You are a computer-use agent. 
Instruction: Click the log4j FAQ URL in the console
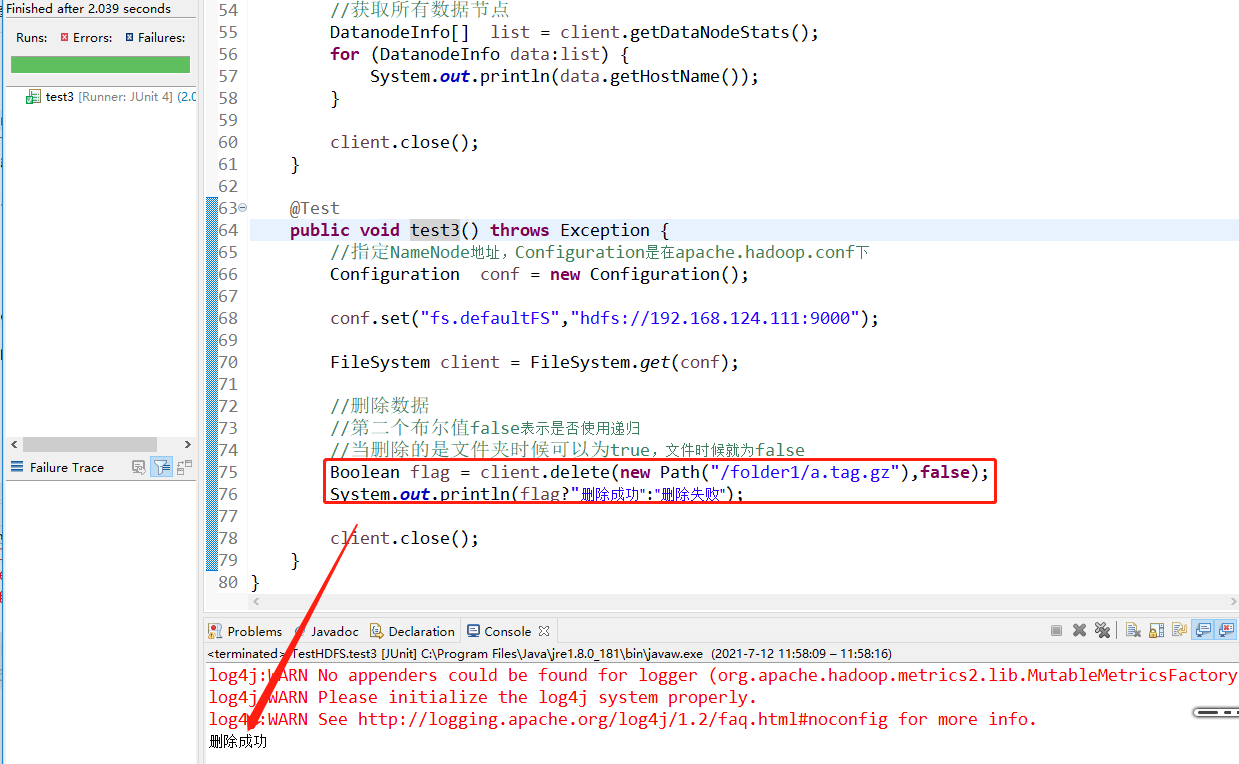(x=625, y=719)
